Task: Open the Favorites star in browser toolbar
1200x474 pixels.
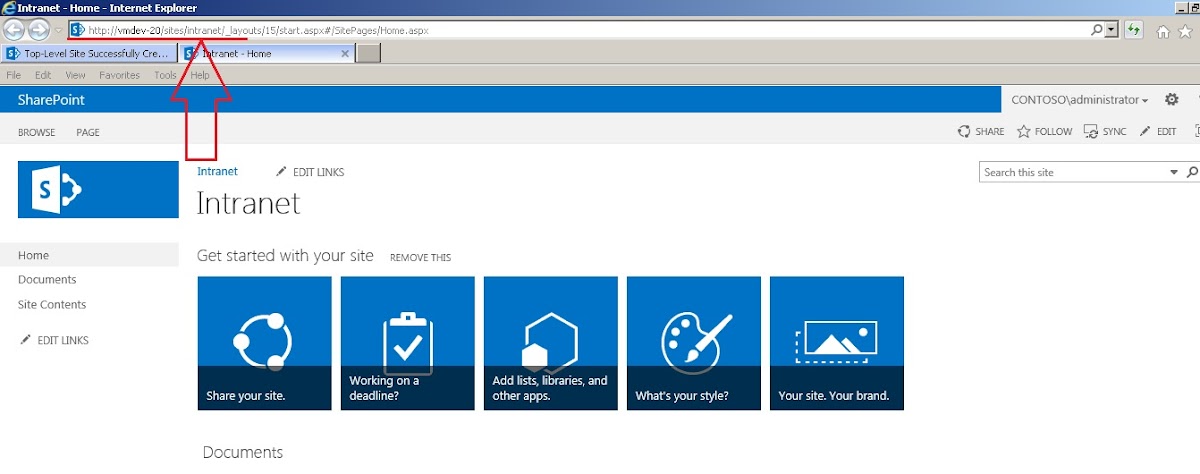Action: [x=1187, y=31]
